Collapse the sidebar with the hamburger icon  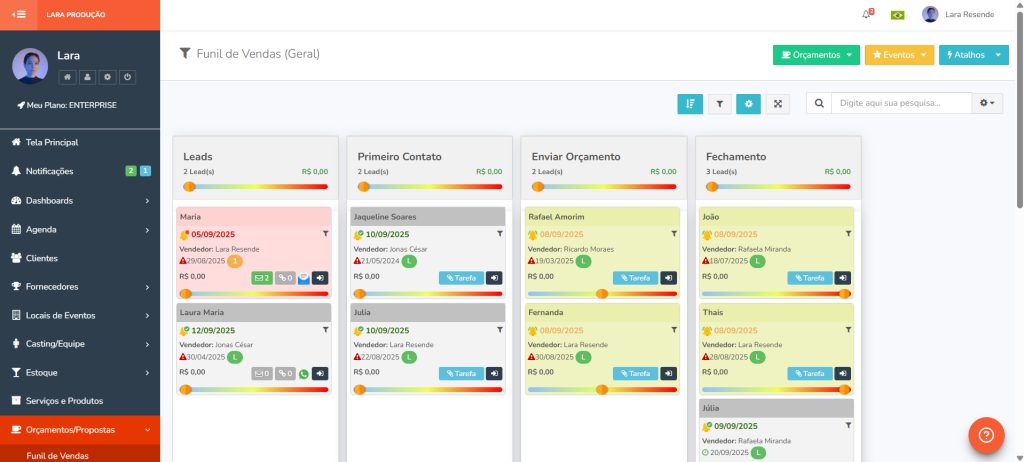[18, 14]
